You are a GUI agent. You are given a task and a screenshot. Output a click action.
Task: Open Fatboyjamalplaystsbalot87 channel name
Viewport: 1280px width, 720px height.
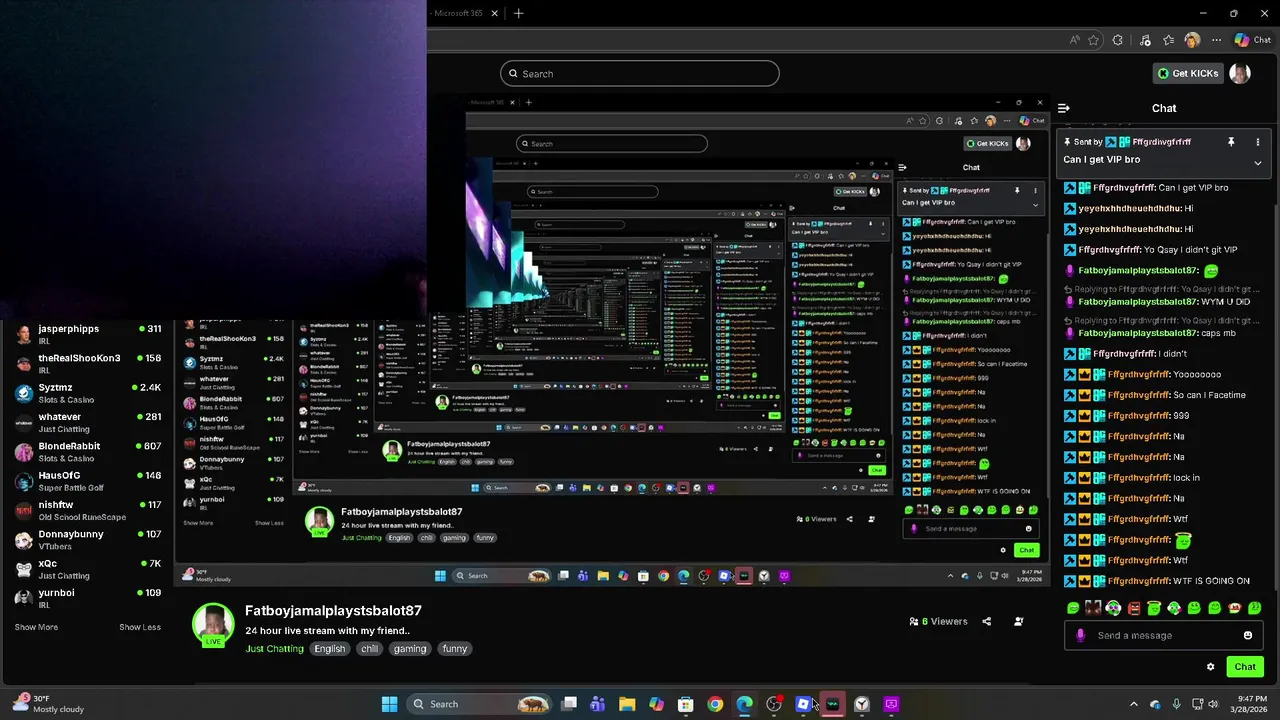point(333,610)
